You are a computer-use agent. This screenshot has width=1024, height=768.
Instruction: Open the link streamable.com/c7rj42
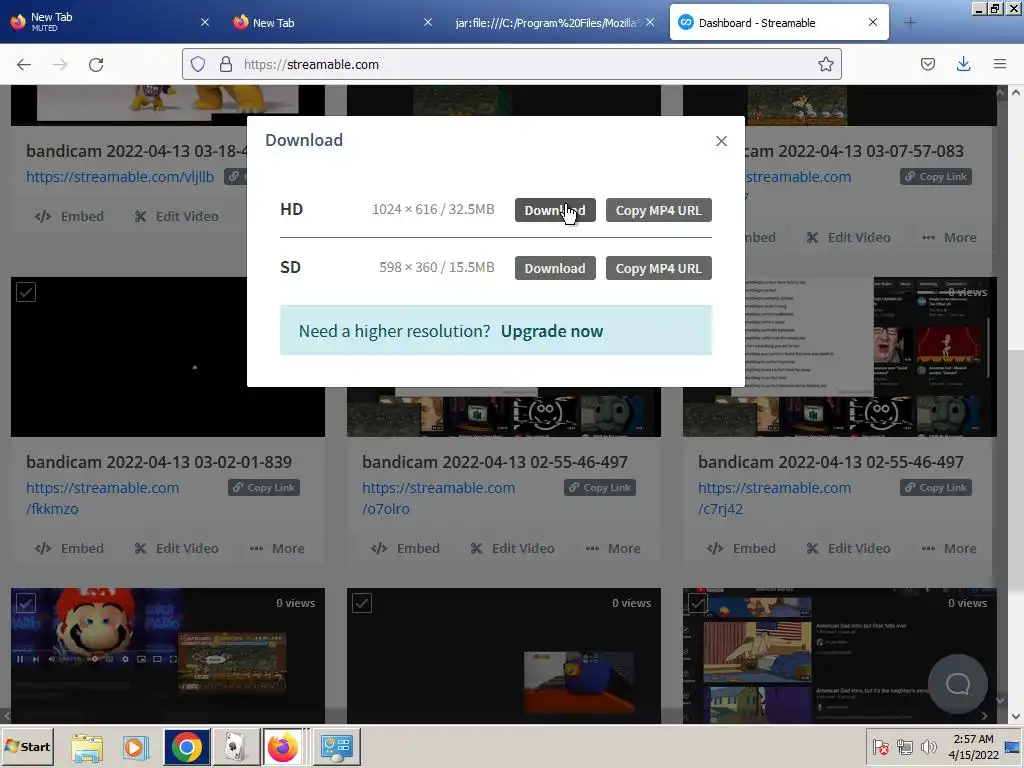[x=775, y=498]
